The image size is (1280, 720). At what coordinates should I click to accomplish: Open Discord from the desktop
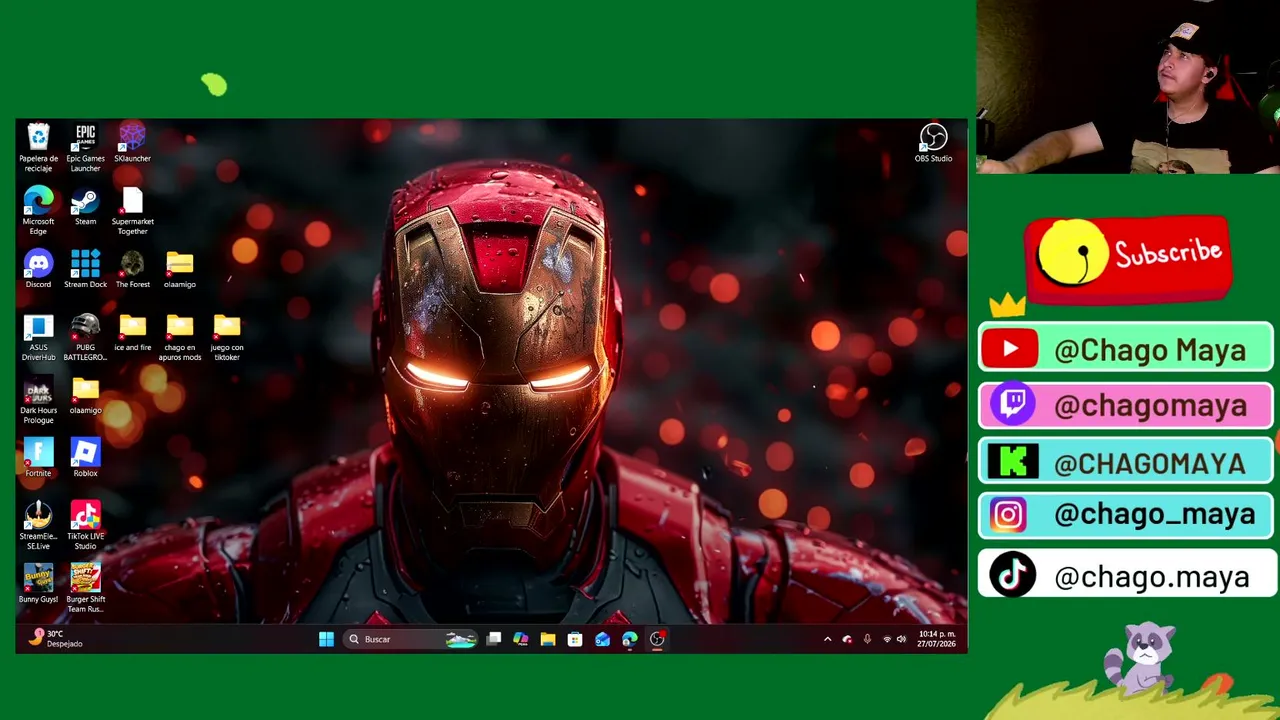38,269
